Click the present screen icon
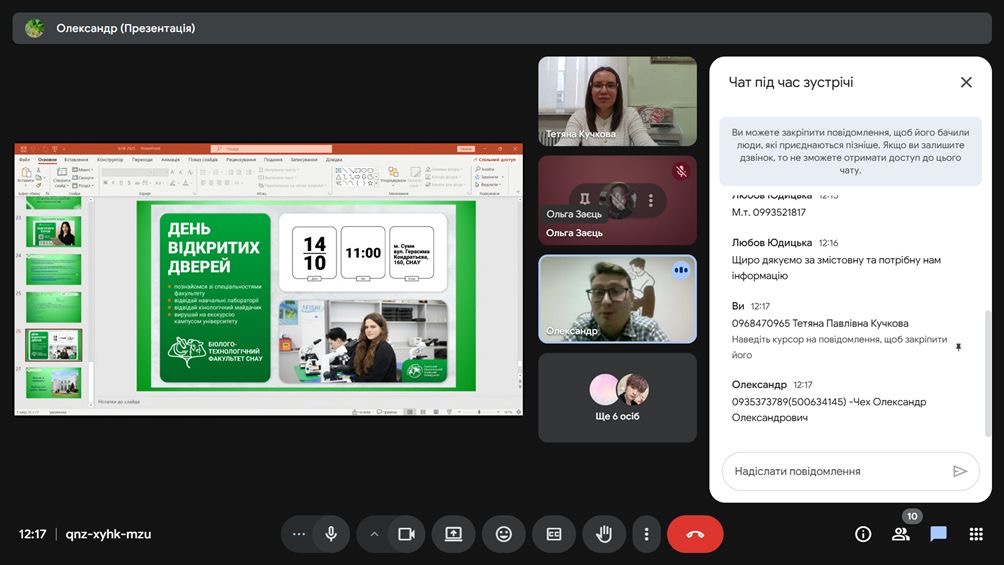This screenshot has height=565, width=1004. pyautogui.click(x=453, y=534)
